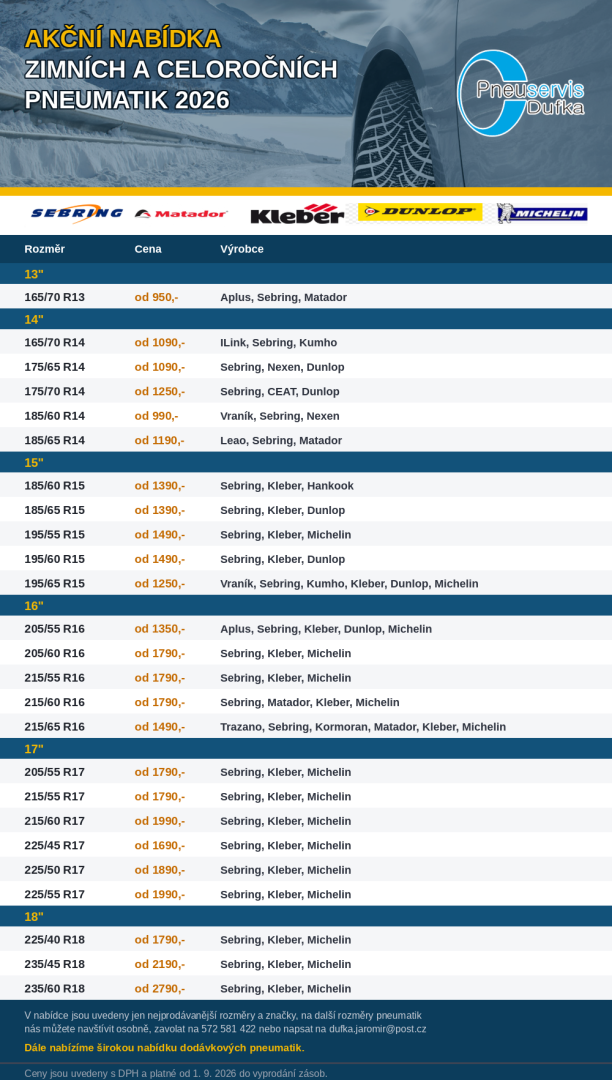The width and height of the screenshot is (612, 1080).
Task: Click the 165/70 R13 size cell
Action: tap(54, 298)
